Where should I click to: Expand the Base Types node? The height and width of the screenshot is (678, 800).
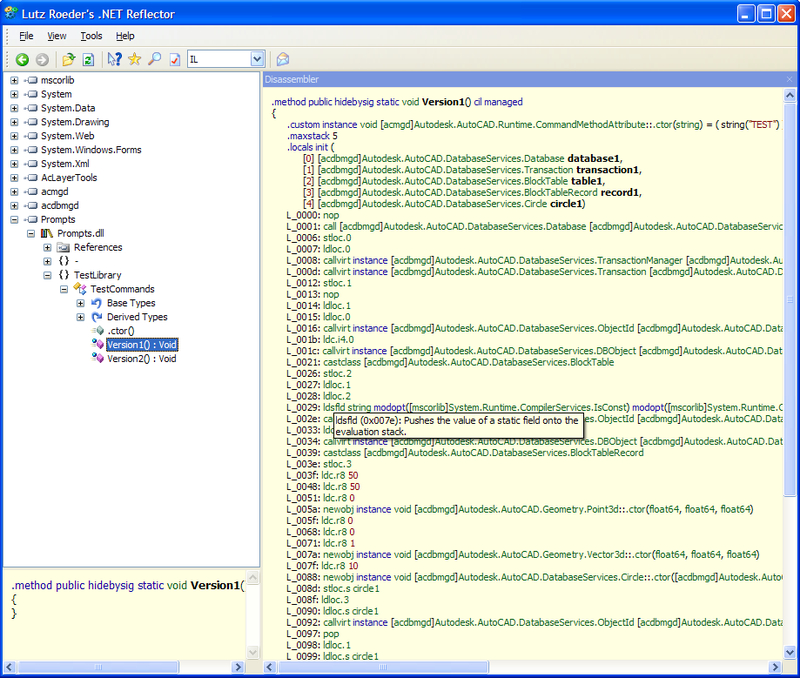81,303
